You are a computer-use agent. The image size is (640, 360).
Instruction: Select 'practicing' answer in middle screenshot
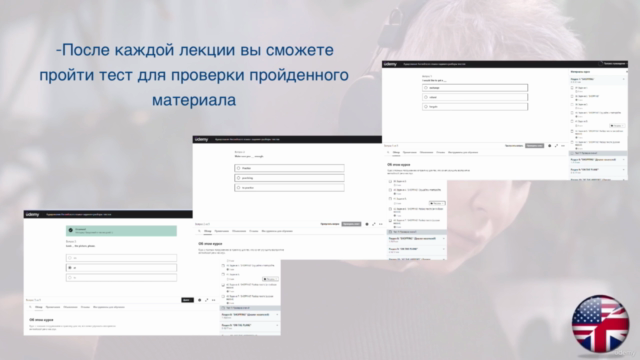(x=289, y=178)
